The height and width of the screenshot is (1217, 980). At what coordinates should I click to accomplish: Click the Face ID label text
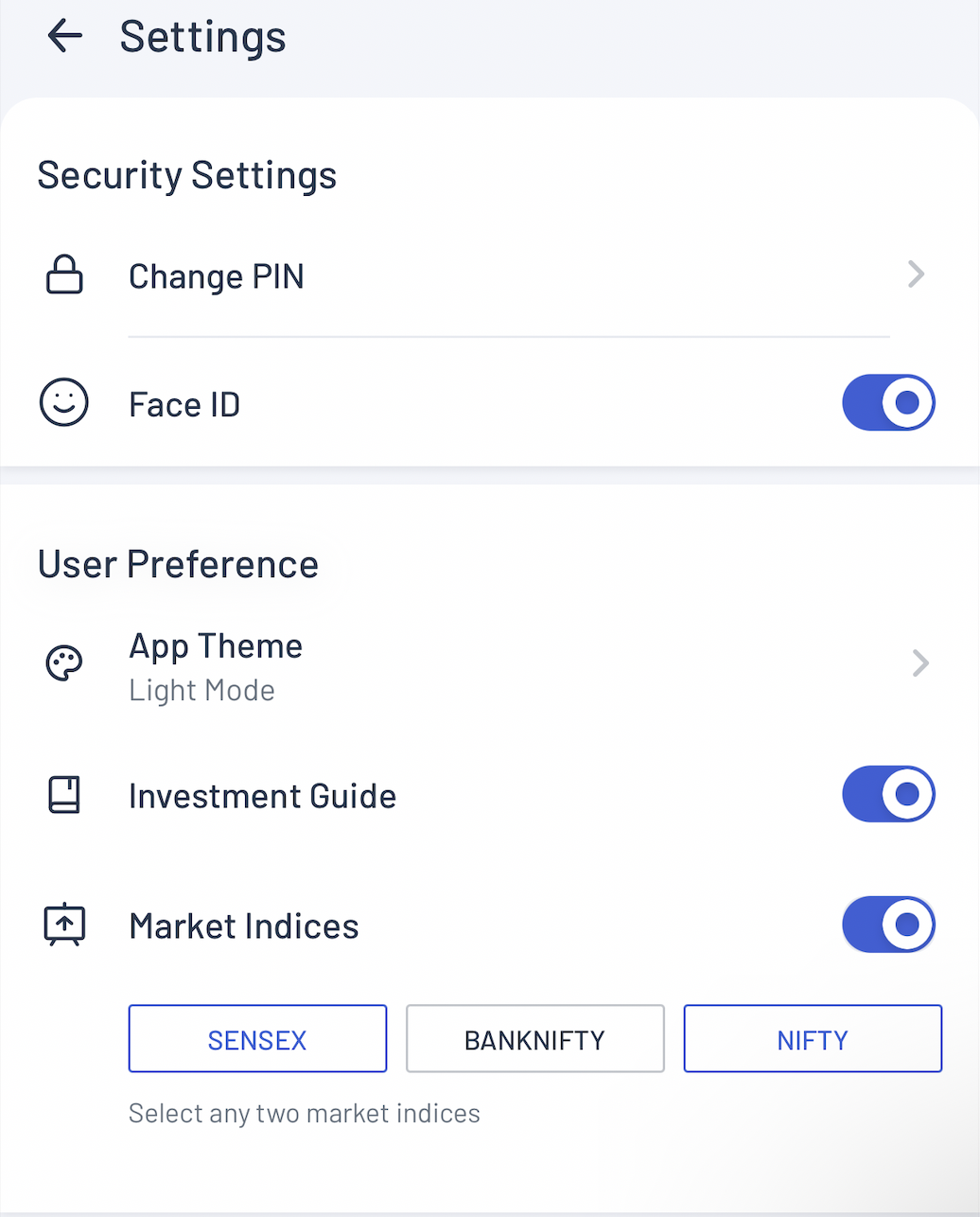(184, 404)
